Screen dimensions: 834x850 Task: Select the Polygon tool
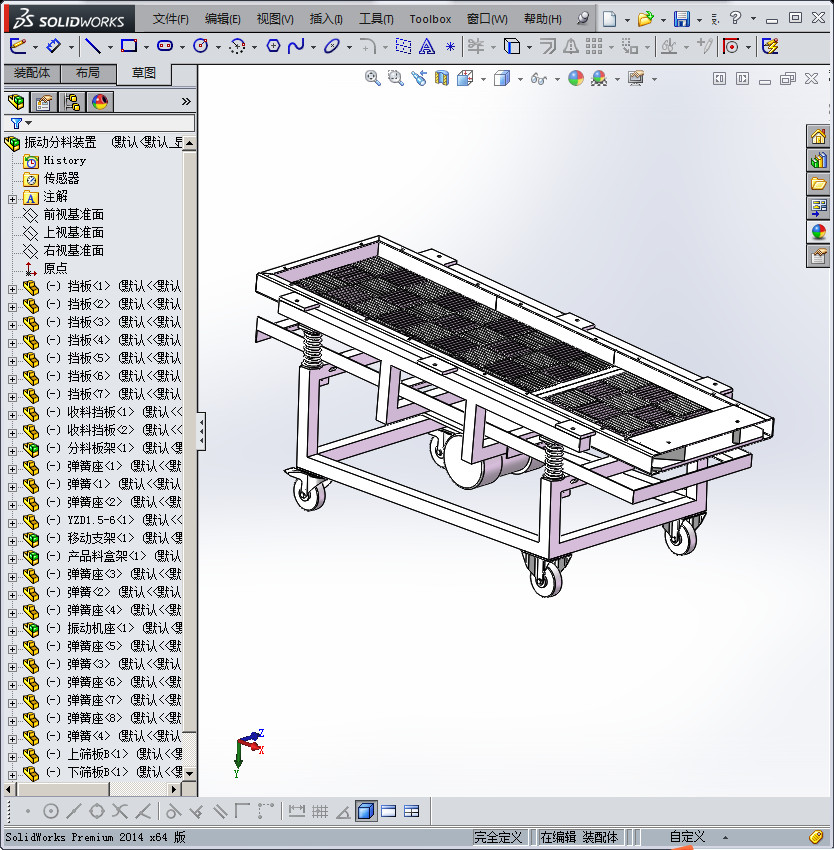[273, 47]
